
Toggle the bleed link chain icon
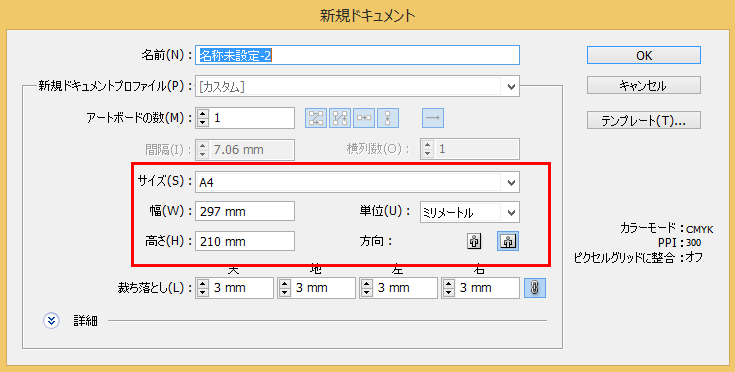coord(535,288)
